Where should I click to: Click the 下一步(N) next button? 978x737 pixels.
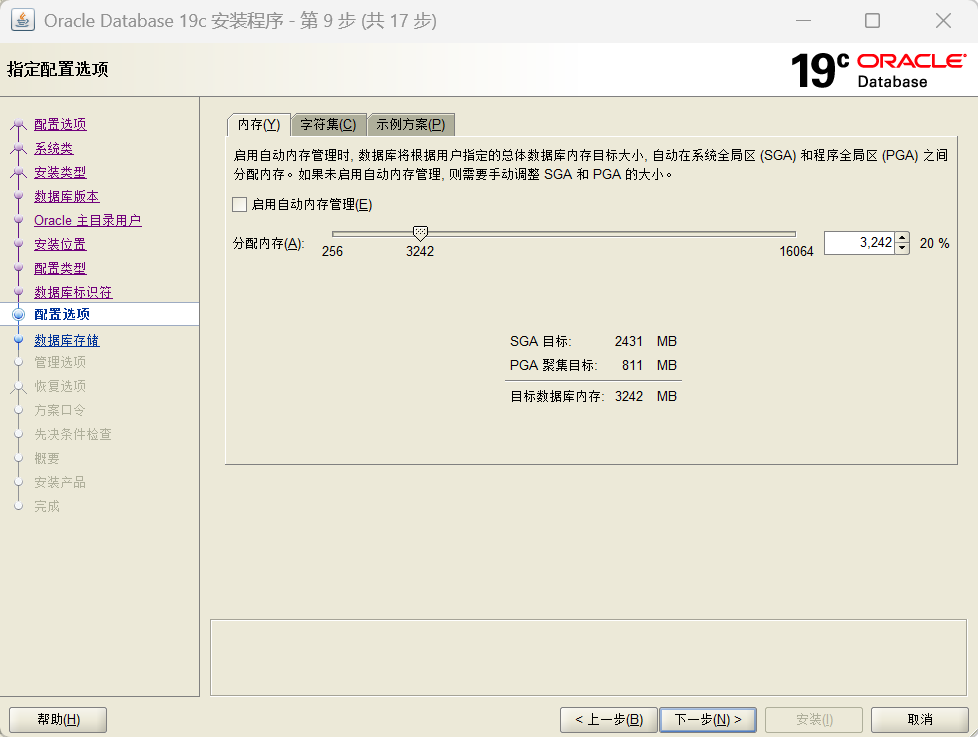708,720
